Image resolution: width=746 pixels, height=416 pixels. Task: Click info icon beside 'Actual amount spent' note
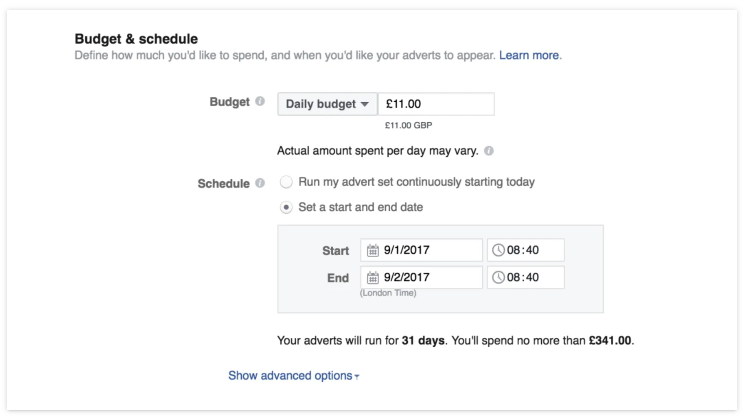489,151
